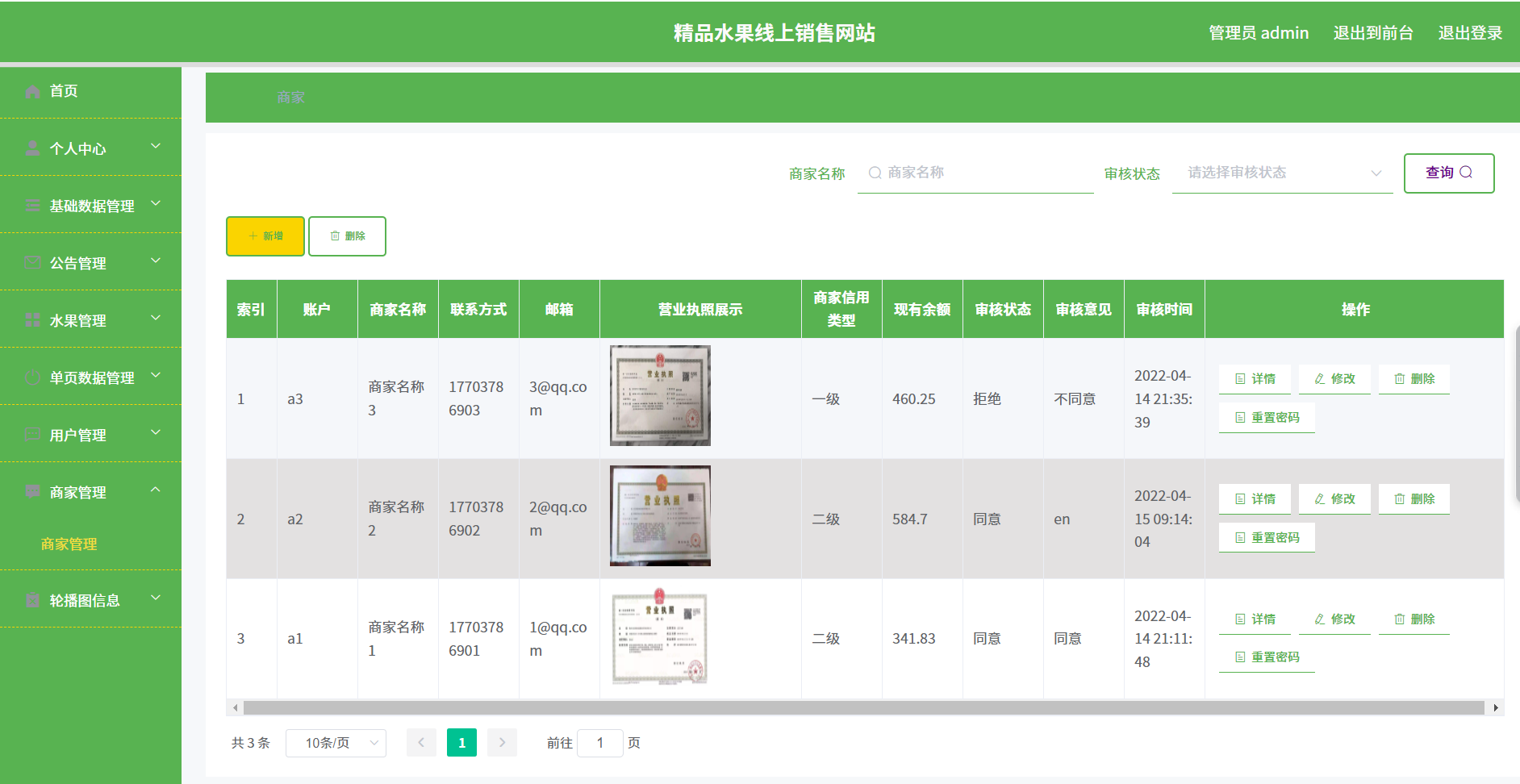The height and width of the screenshot is (784, 1520).
Task: Open 个人中心 menu item
Action: pyautogui.click(x=90, y=148)
